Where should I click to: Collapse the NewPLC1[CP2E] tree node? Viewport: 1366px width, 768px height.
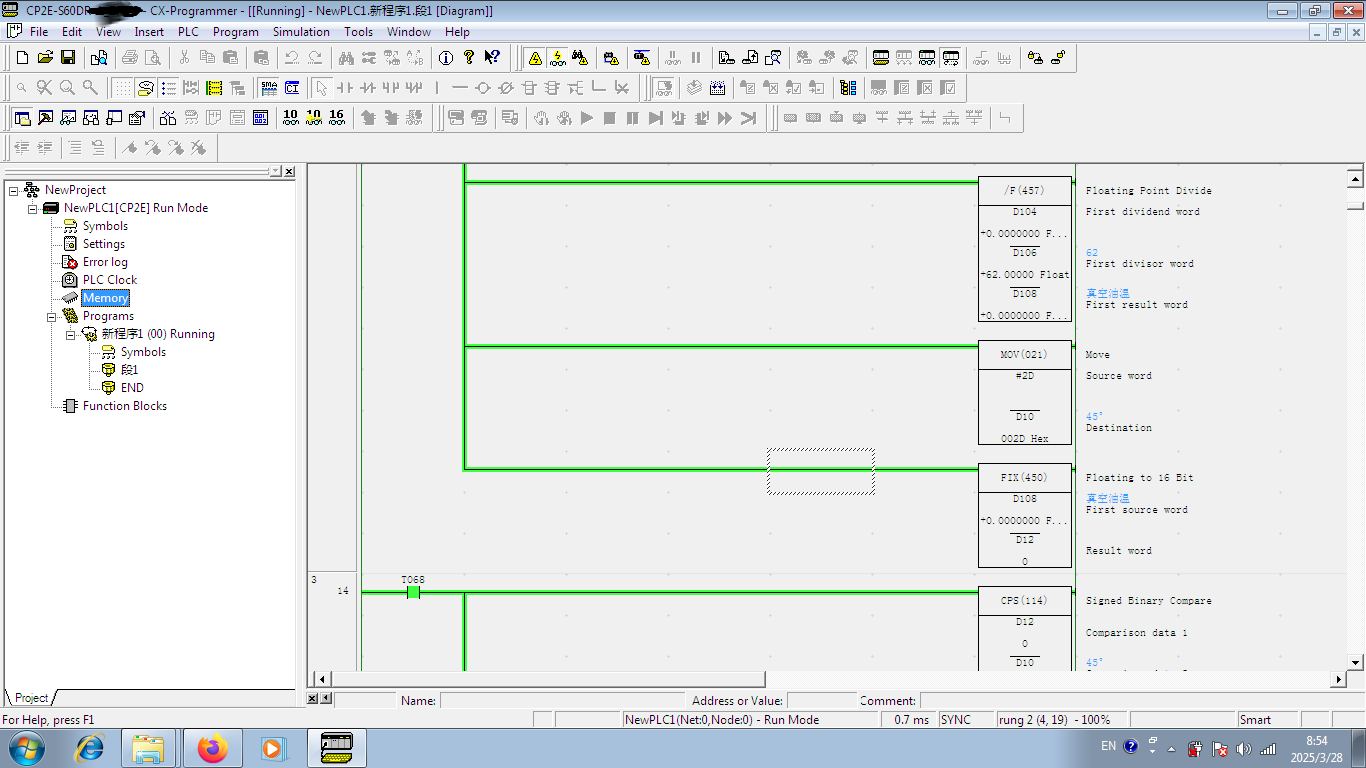click(33, 208)
